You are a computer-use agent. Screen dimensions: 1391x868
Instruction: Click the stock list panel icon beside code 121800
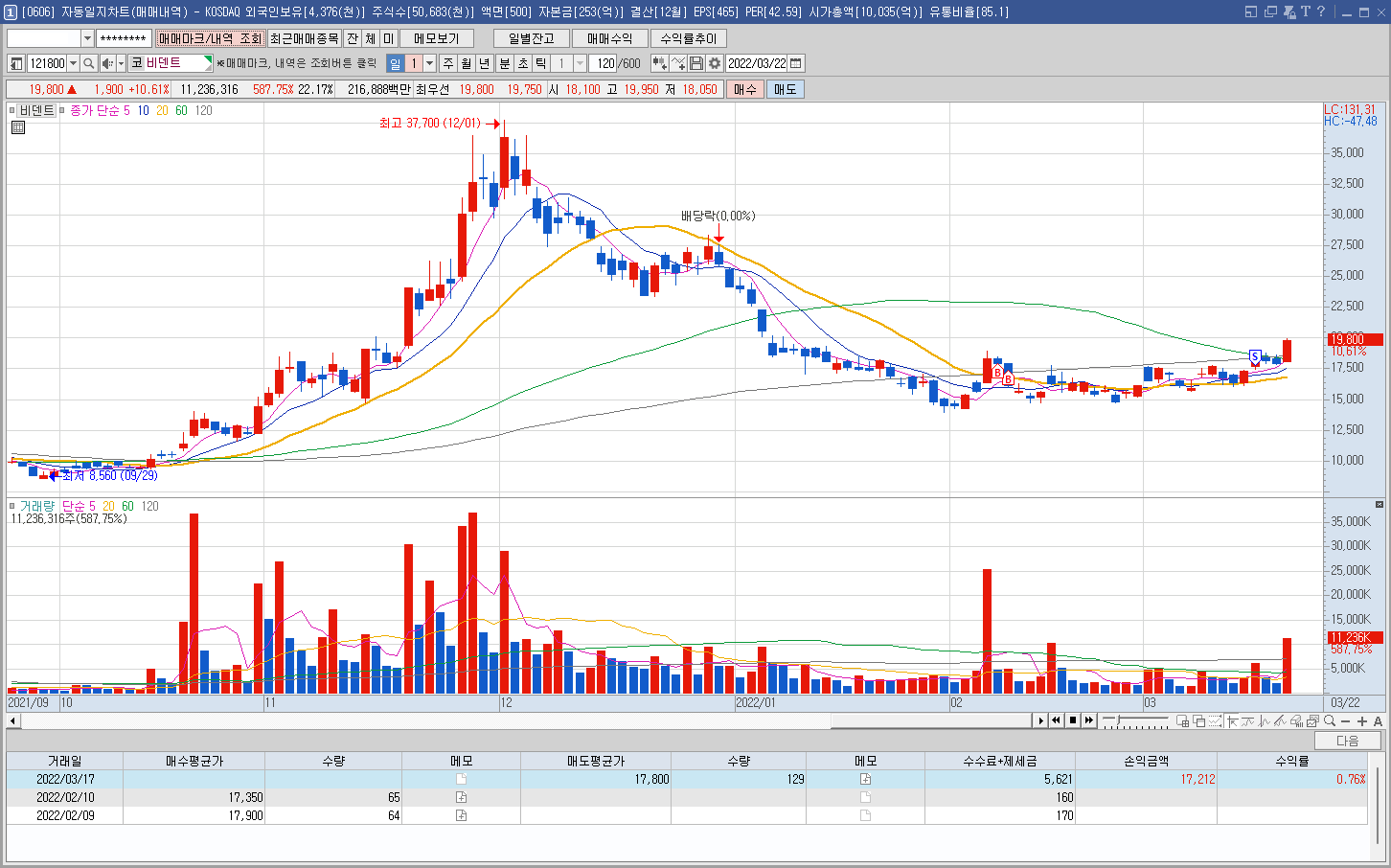16,63
